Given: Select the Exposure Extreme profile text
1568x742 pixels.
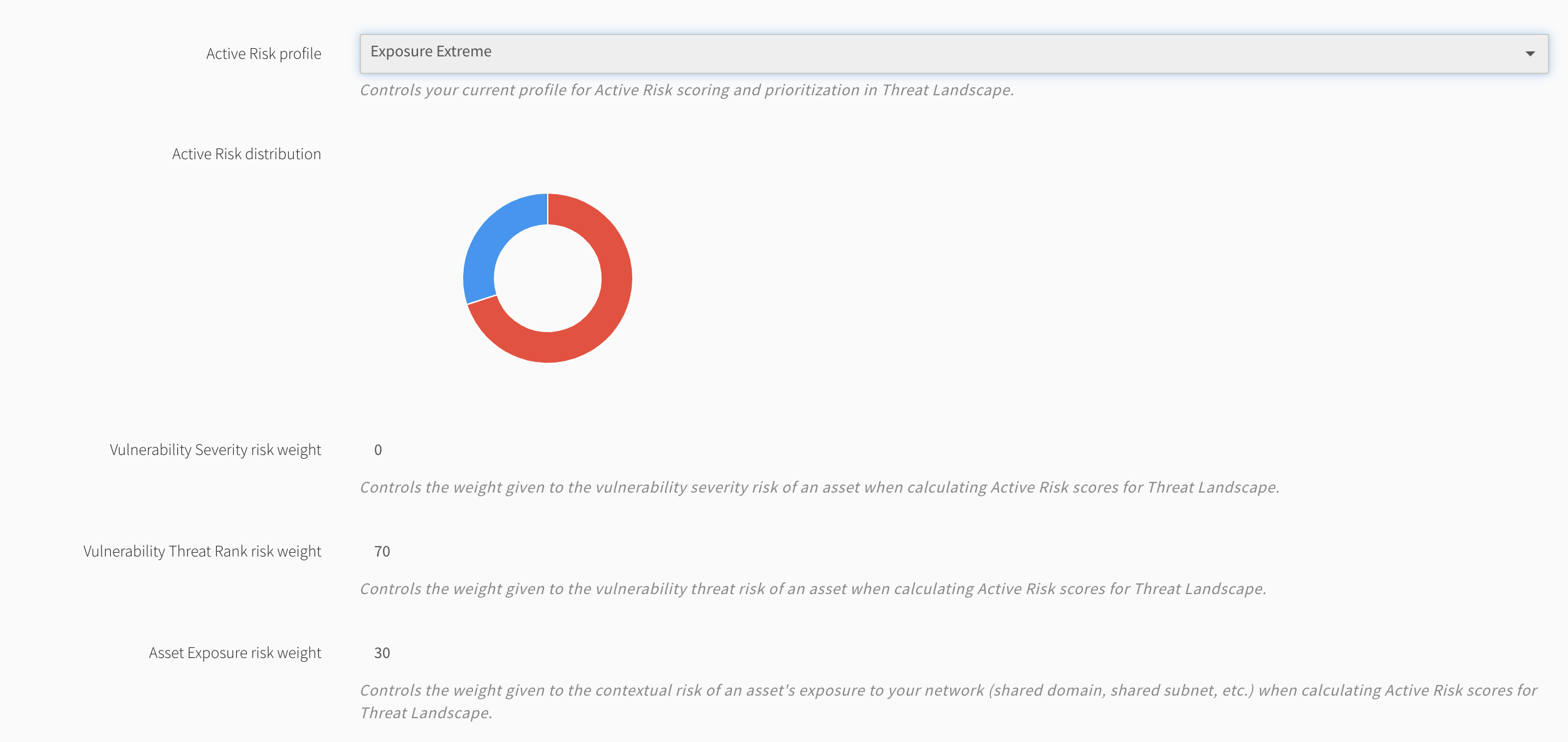Looking at the screenshot, I should tap(431, 51).
